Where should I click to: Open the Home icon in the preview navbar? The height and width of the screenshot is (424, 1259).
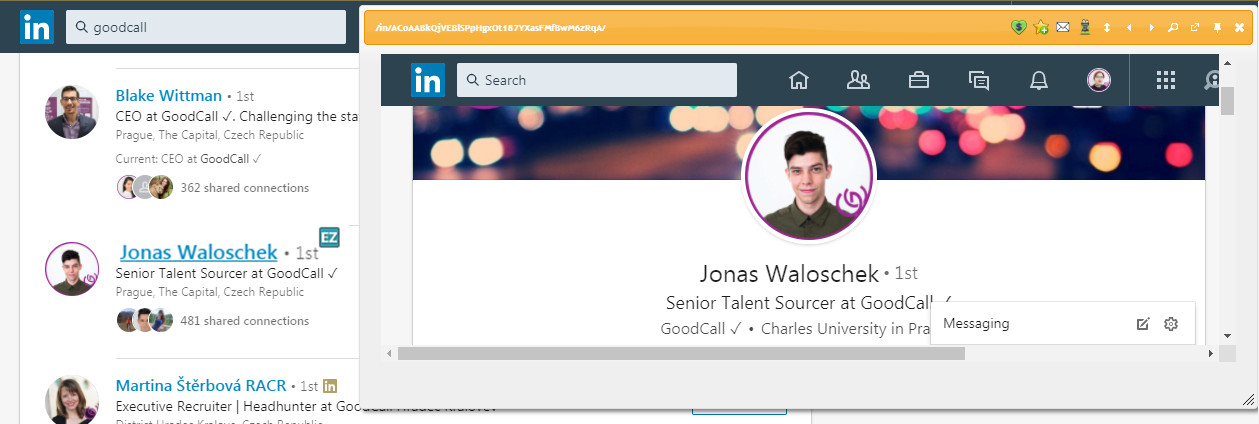coord(798,80)
